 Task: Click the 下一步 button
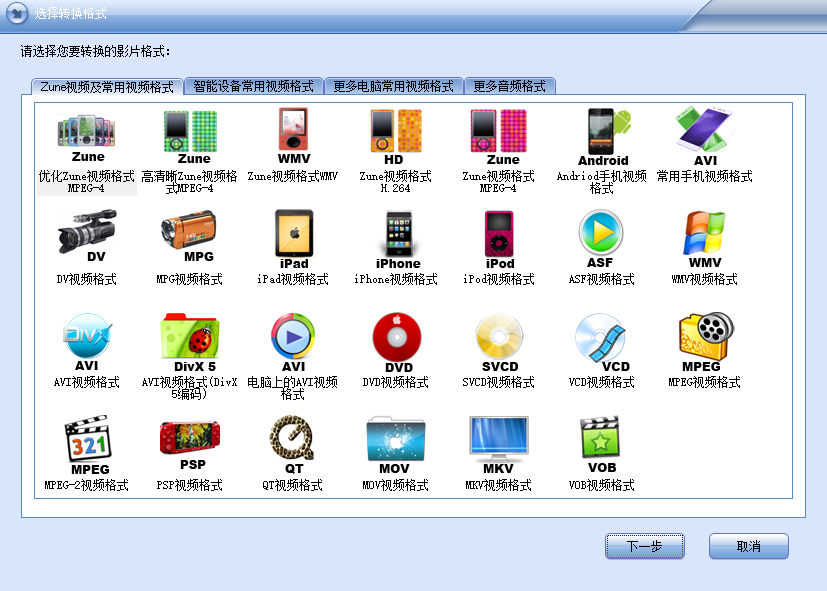pos(645,546)
